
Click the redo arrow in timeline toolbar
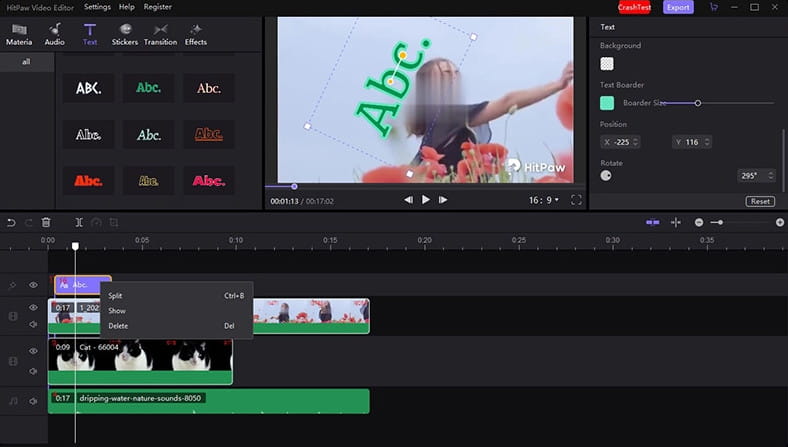pos(29,222)
